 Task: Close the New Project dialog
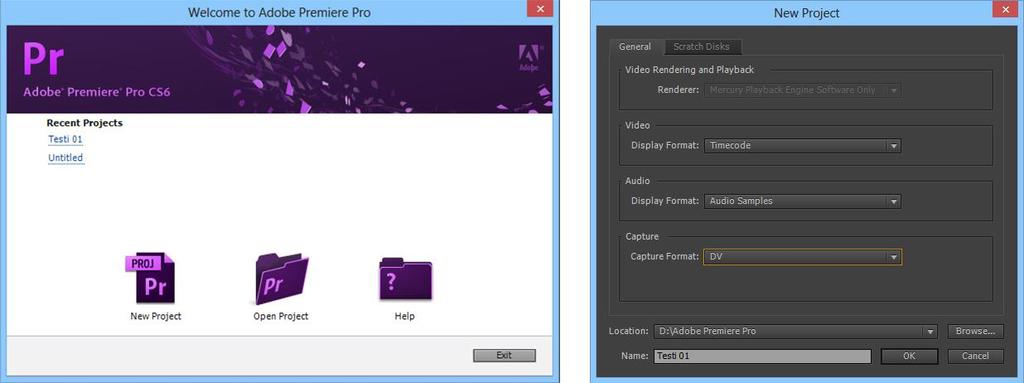pyautogui.click(x=1005, y=9)
